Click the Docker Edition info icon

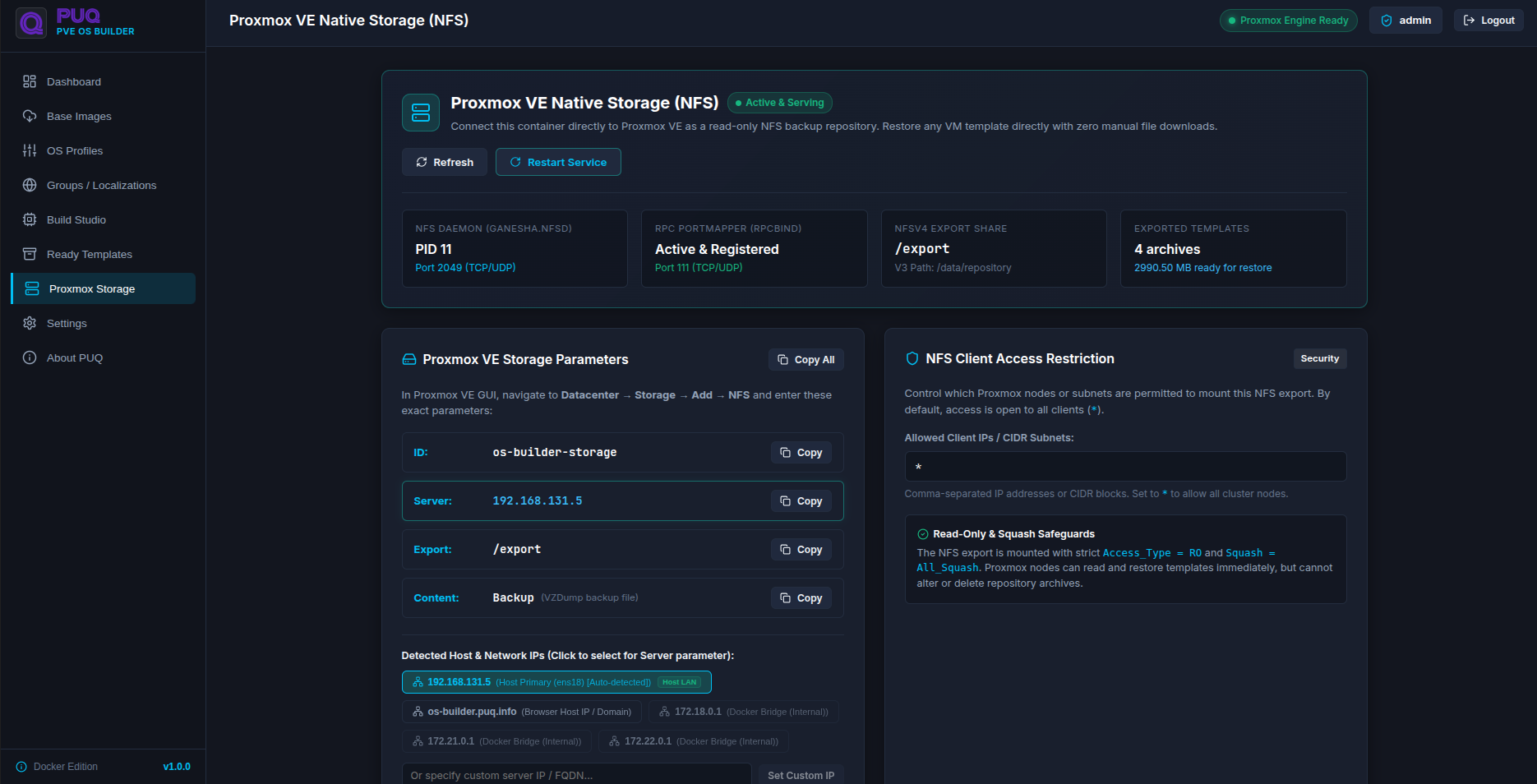(21, 767)
